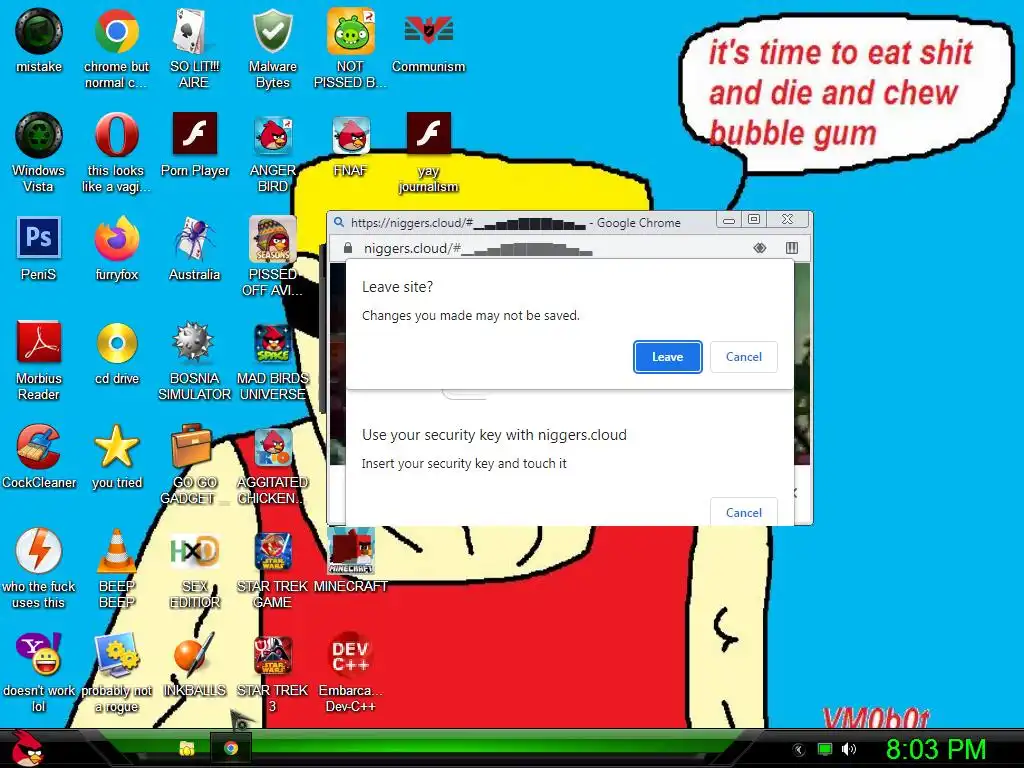Click the diamond extension icon in Chrome toolbar
Screen dimensions: 1024x768
[760, 248]
